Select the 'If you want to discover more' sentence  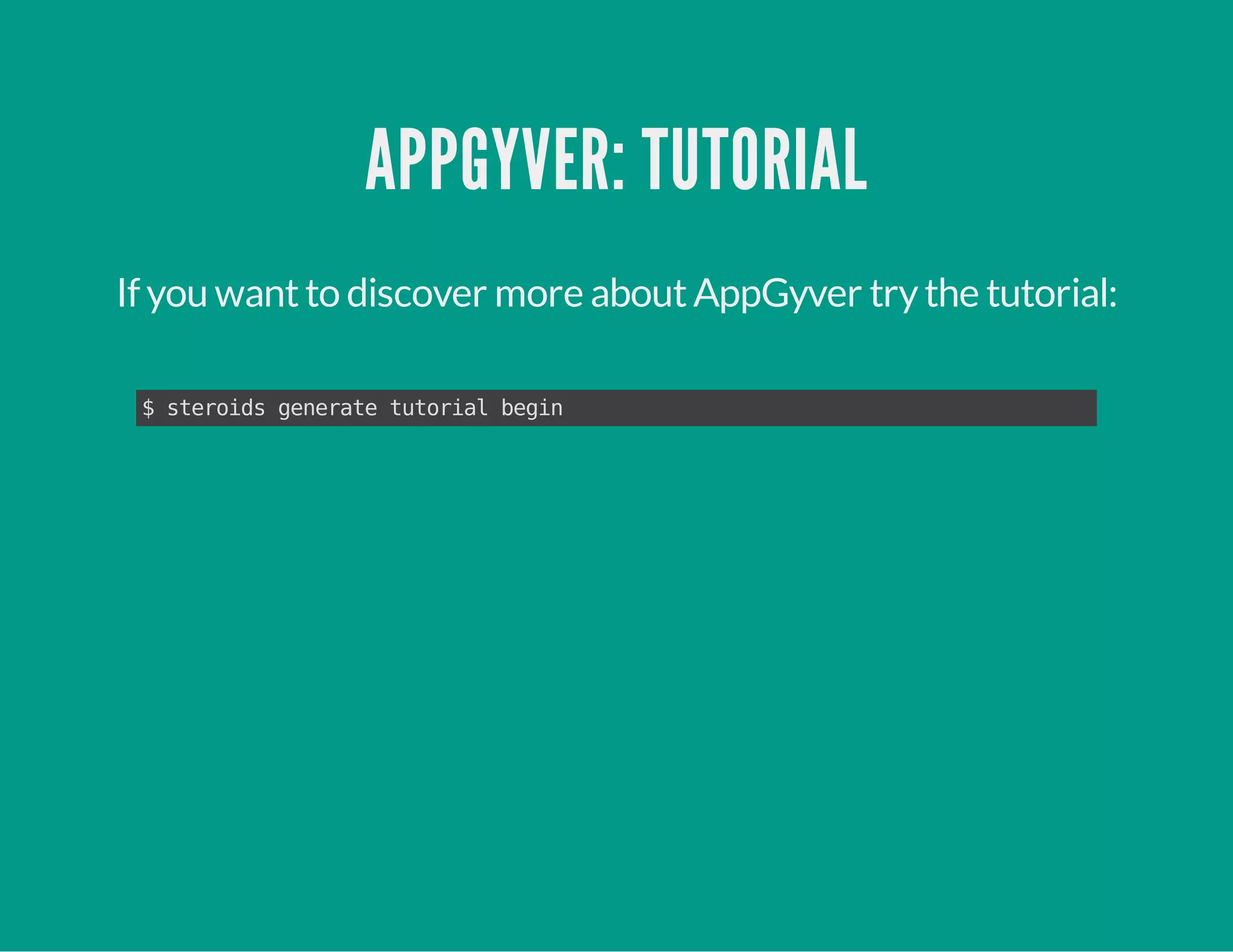click(616, 293)
